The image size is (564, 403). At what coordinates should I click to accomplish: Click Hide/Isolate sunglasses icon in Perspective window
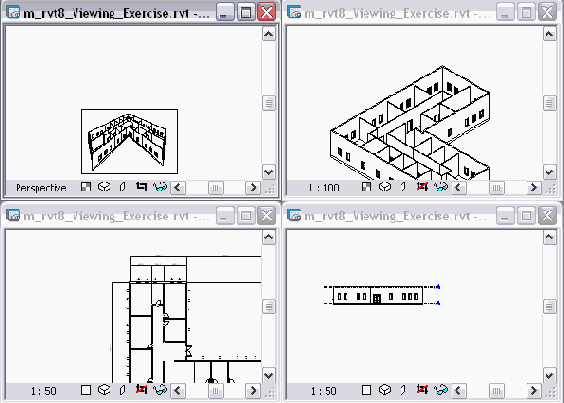point(160,187)
